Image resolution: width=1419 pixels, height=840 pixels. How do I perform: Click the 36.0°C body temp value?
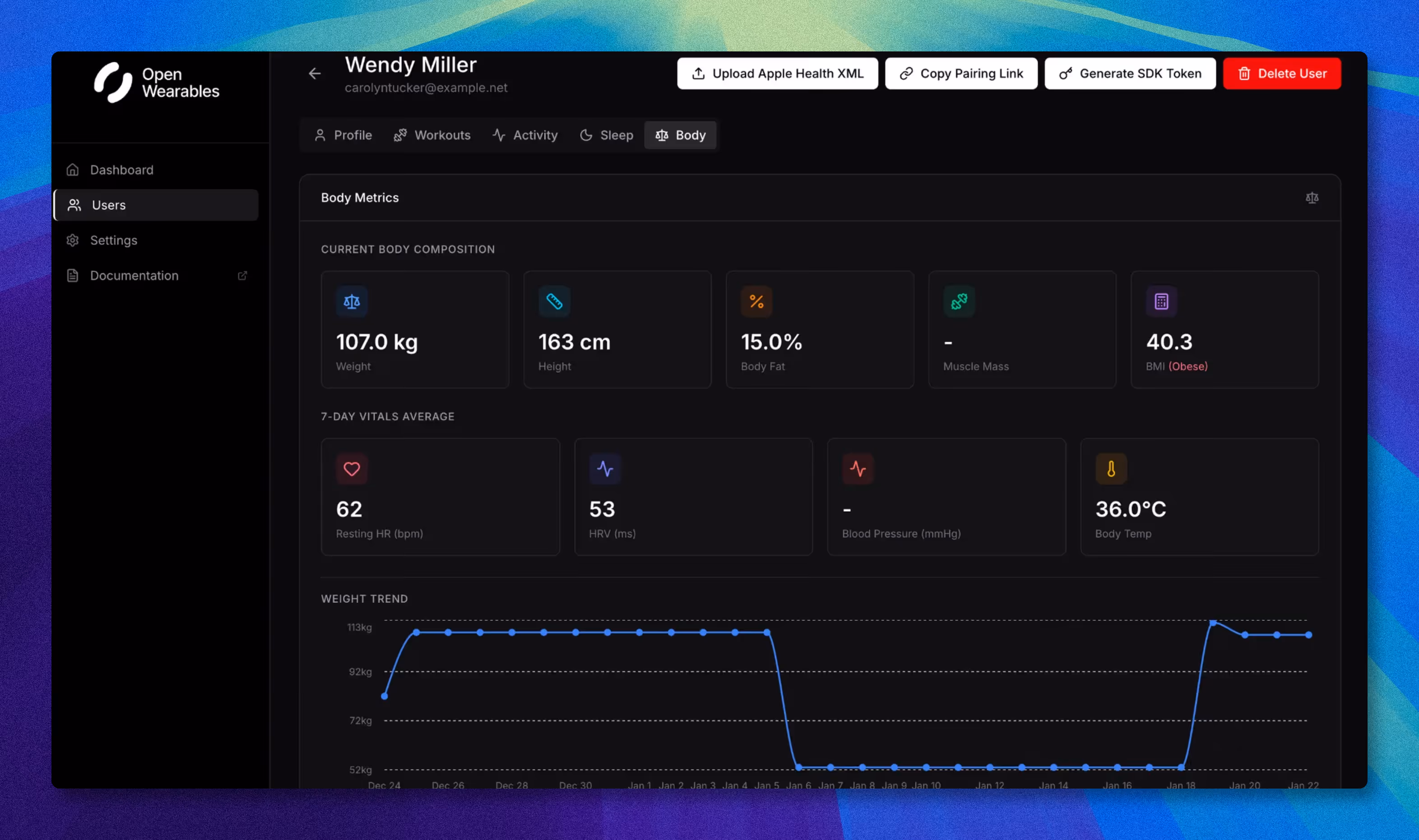click(1131, 509)
